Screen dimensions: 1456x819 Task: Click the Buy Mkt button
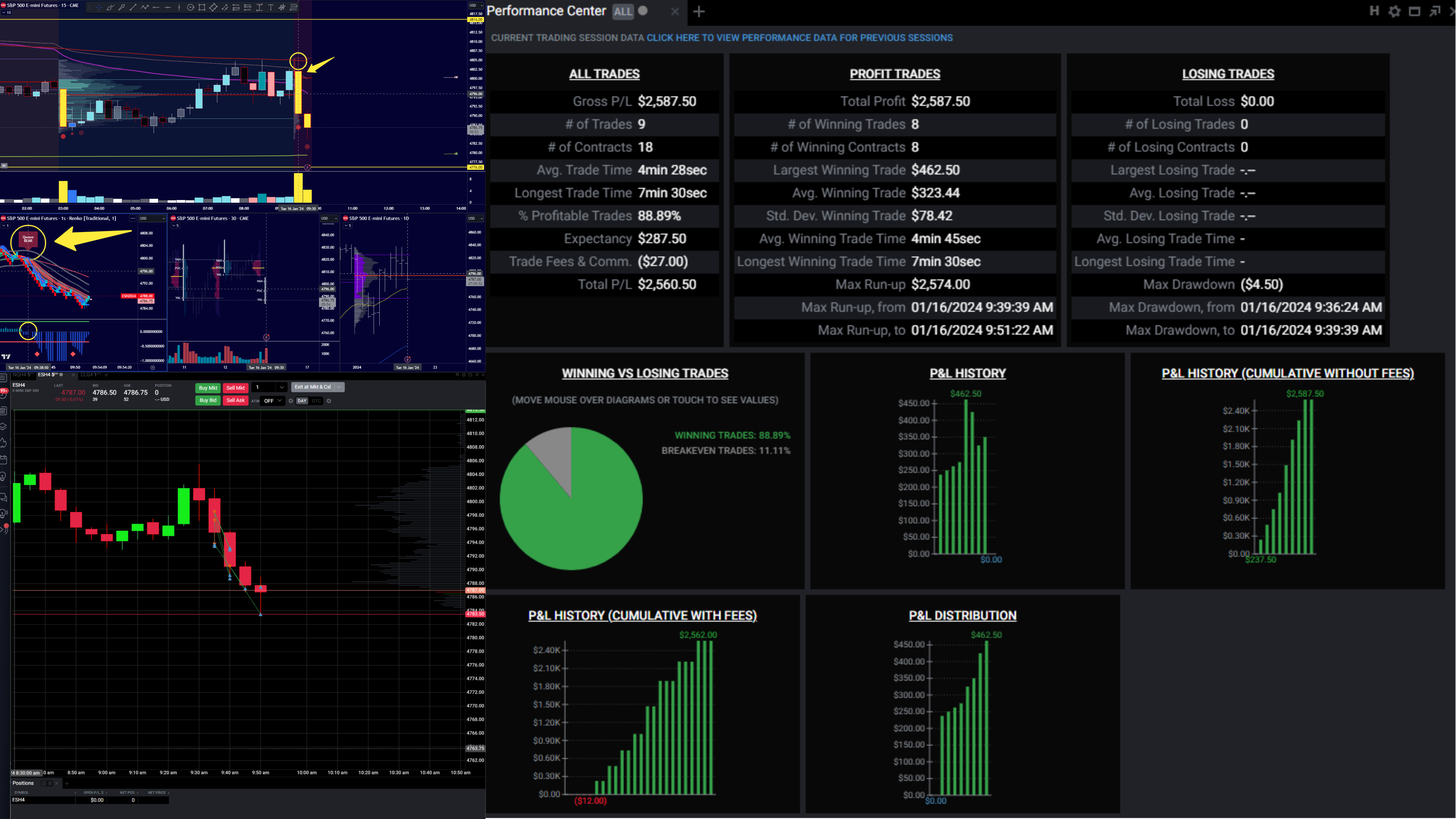(208, 388)
